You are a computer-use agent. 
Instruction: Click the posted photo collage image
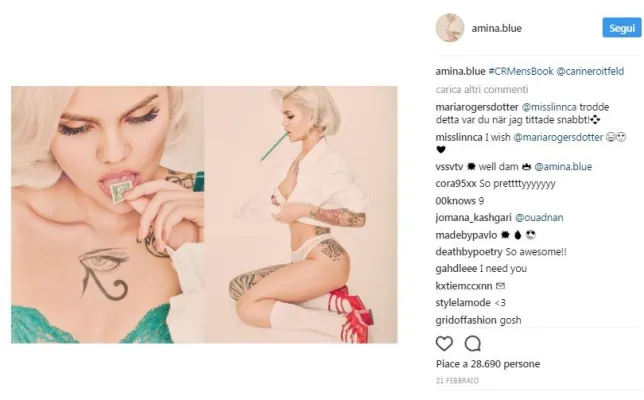click(x=204, y=214)
